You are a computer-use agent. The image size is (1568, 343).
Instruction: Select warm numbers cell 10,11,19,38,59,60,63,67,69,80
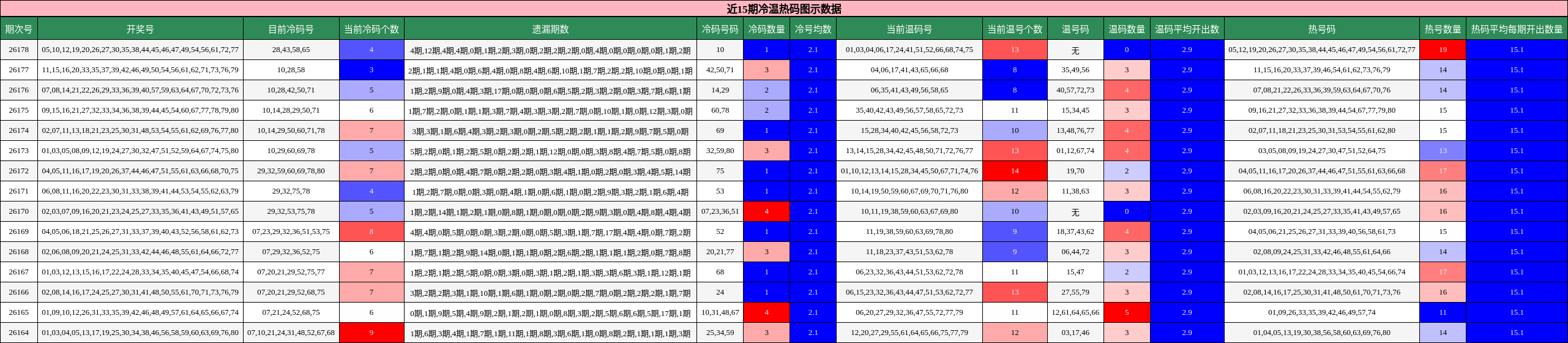pyautogui.click(x=909, y=211)
